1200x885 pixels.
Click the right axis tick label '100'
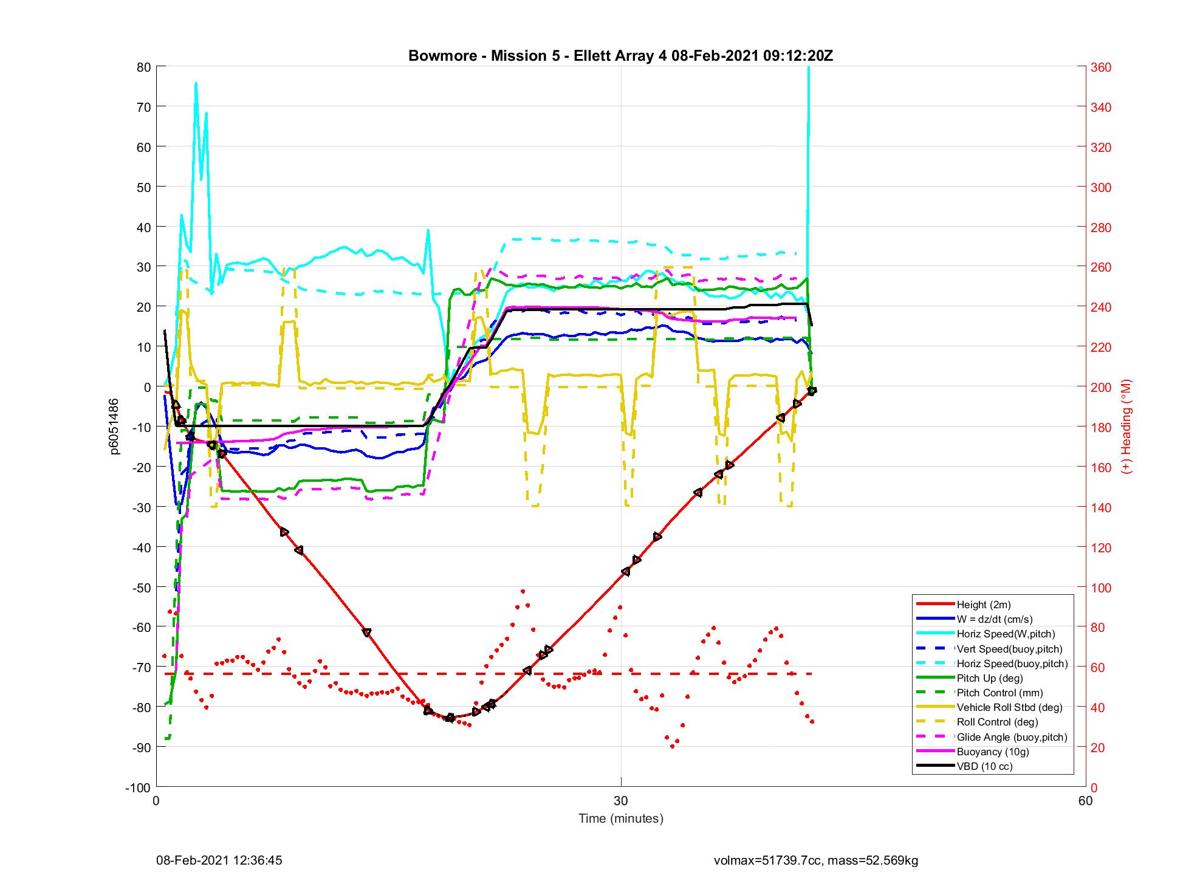(x=1100, y=587)
